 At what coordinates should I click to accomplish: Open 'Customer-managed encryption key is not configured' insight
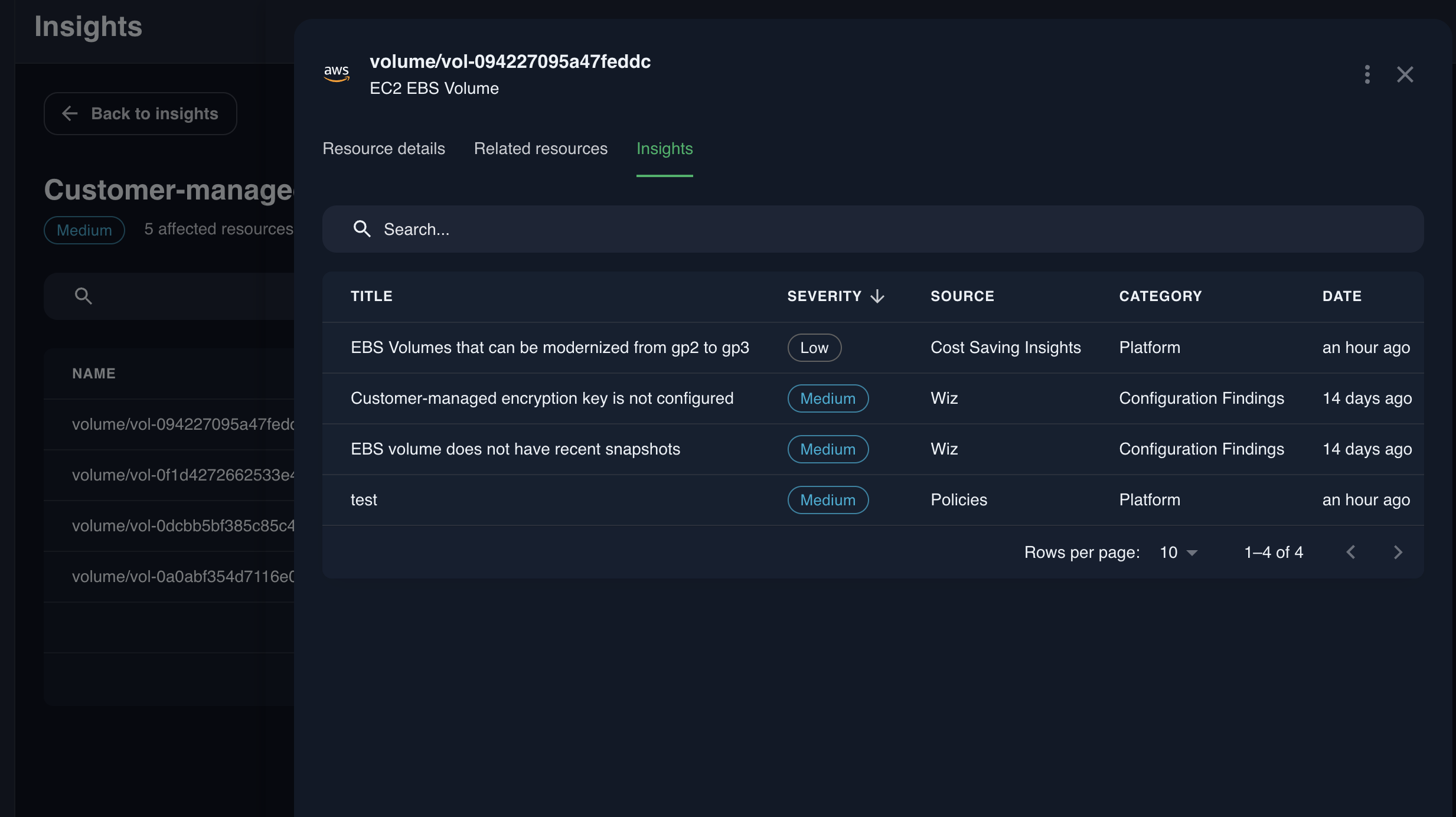pyautogui.click(x=542, y=398)
